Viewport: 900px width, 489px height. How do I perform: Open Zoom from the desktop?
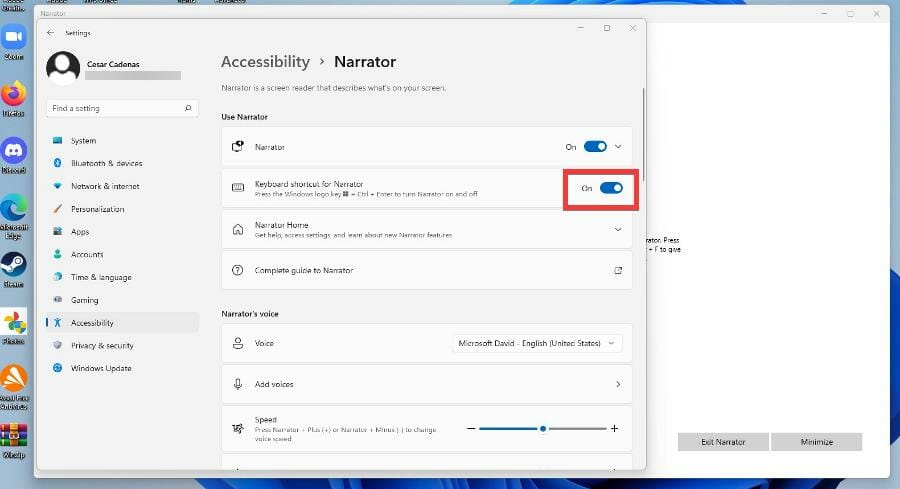coord(14,42)
